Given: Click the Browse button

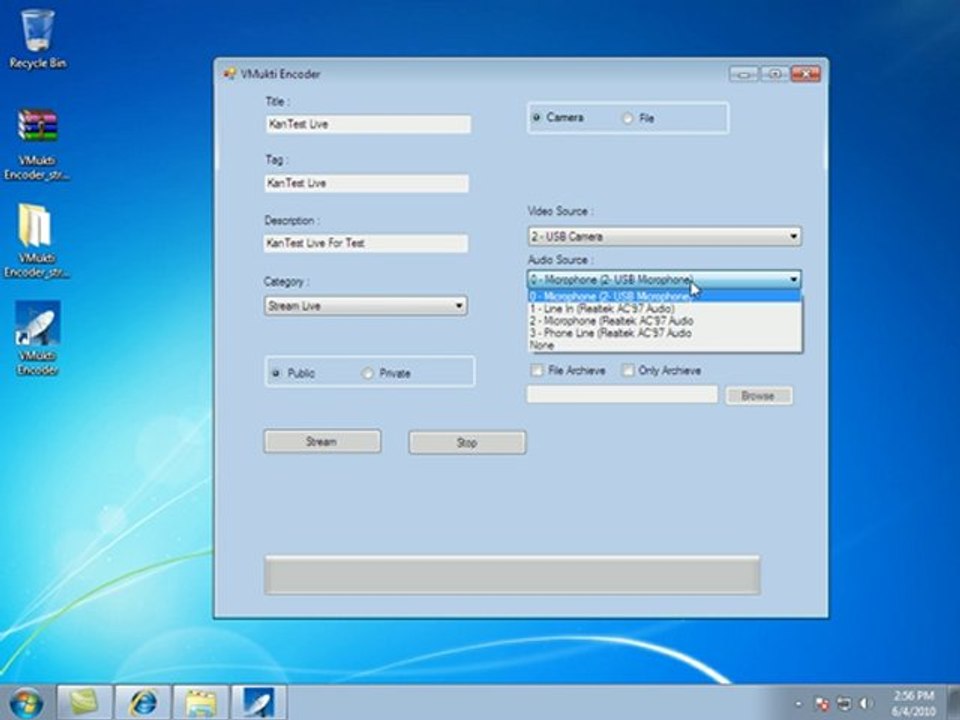Looking at the screenshot, I should (x=759, y=396).
